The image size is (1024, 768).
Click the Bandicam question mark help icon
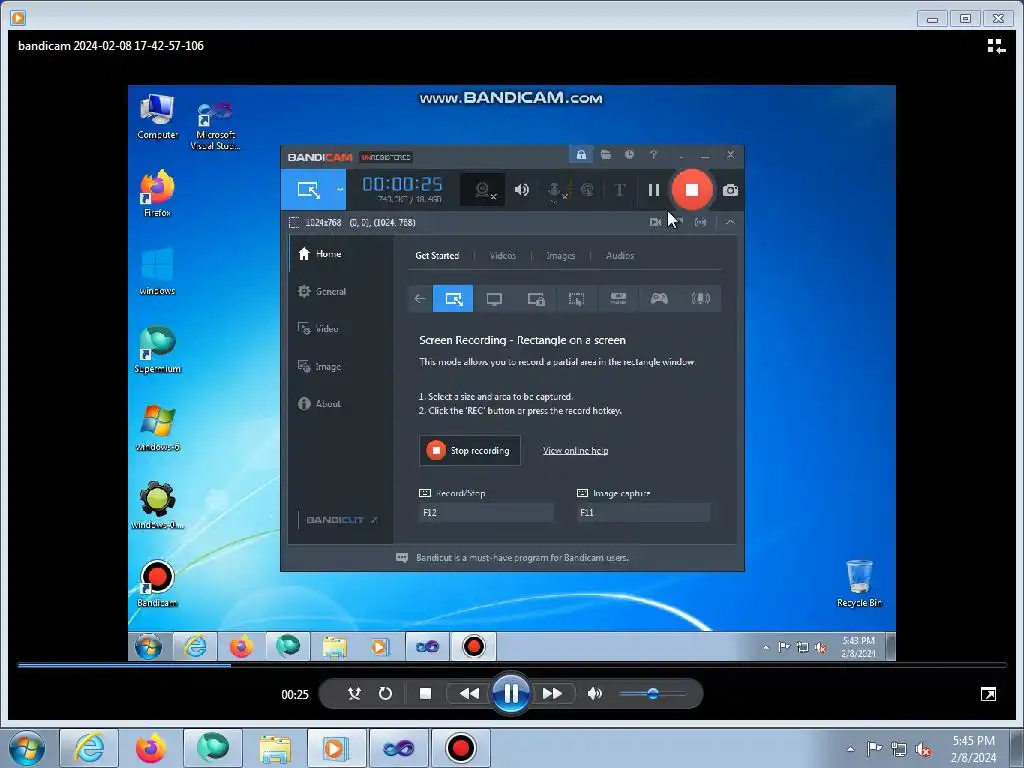(x=653, y=155)
